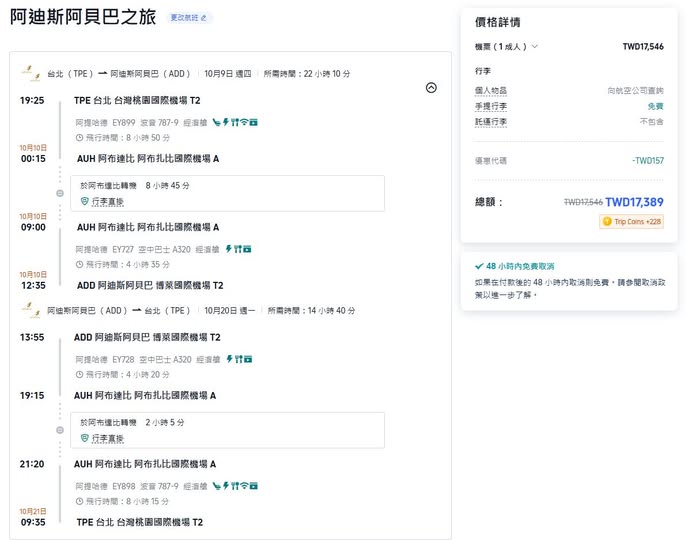The width and height of the screenshot is (692, 540).
Task: Expand the 機票 (1 成人) ticket breakdown
Action: click(506, 46)
